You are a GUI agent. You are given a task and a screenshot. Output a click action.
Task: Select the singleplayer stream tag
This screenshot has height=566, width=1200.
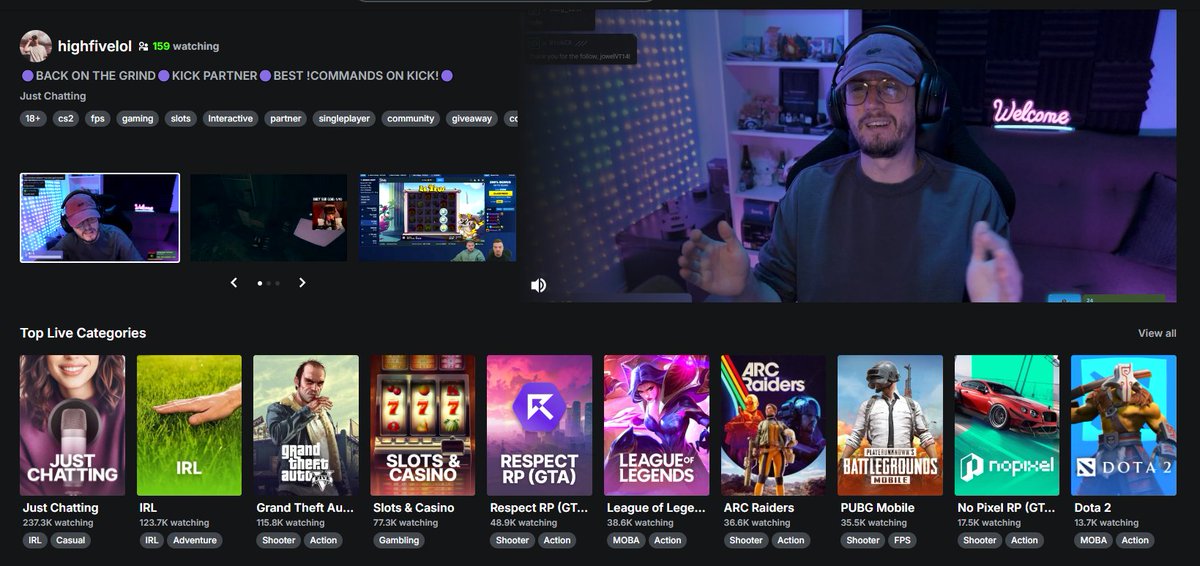pos(344,118)
